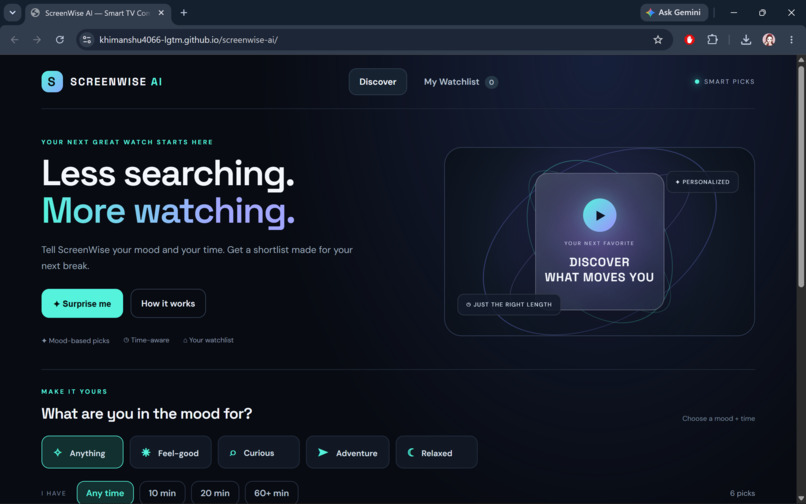Viewport: 806px width, 504px height.
Task: Select the Adventure mood
Action: (x=347, y=453)
